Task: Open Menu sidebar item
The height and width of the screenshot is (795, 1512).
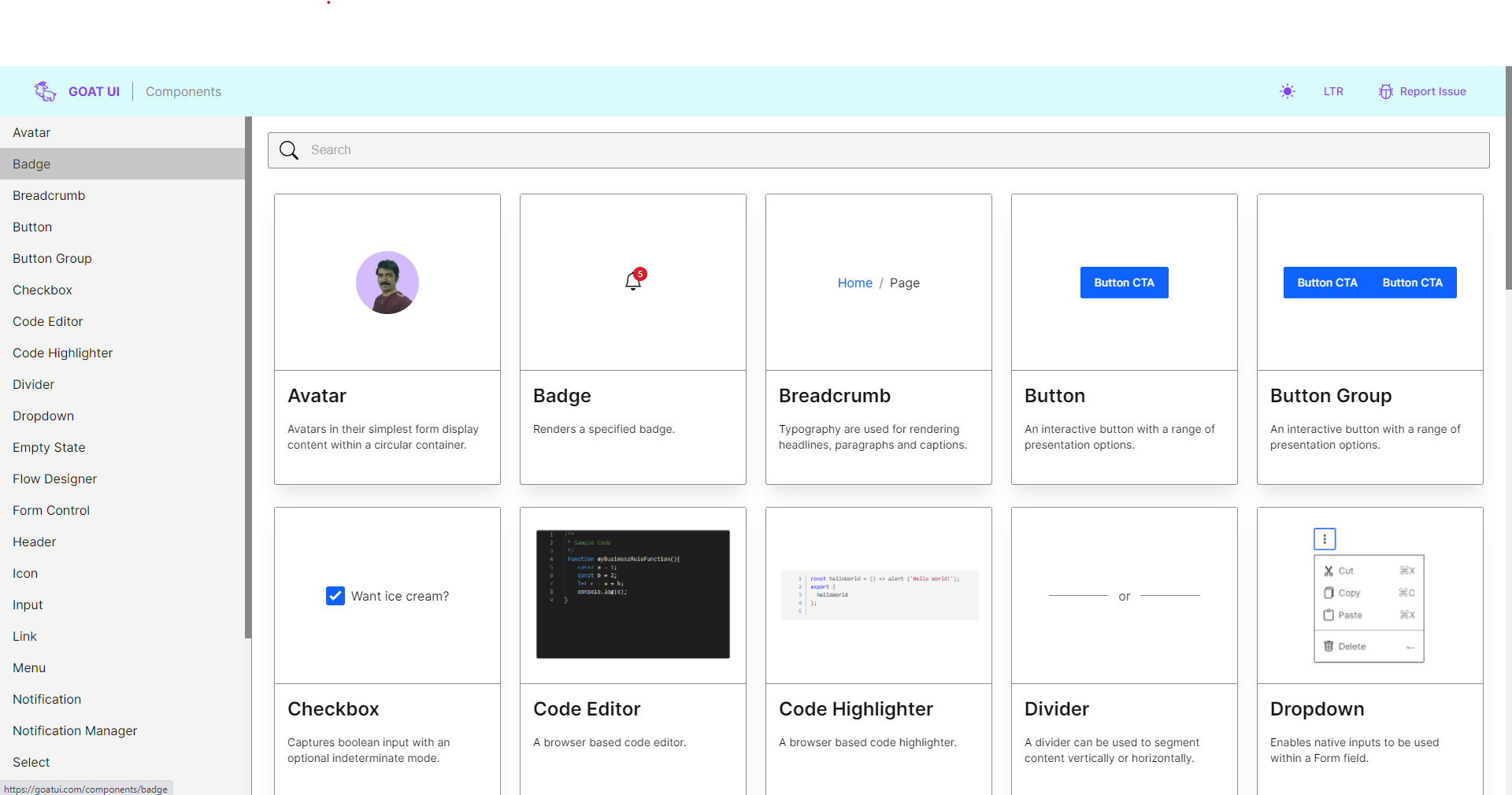Action: (x=122, y=667)
